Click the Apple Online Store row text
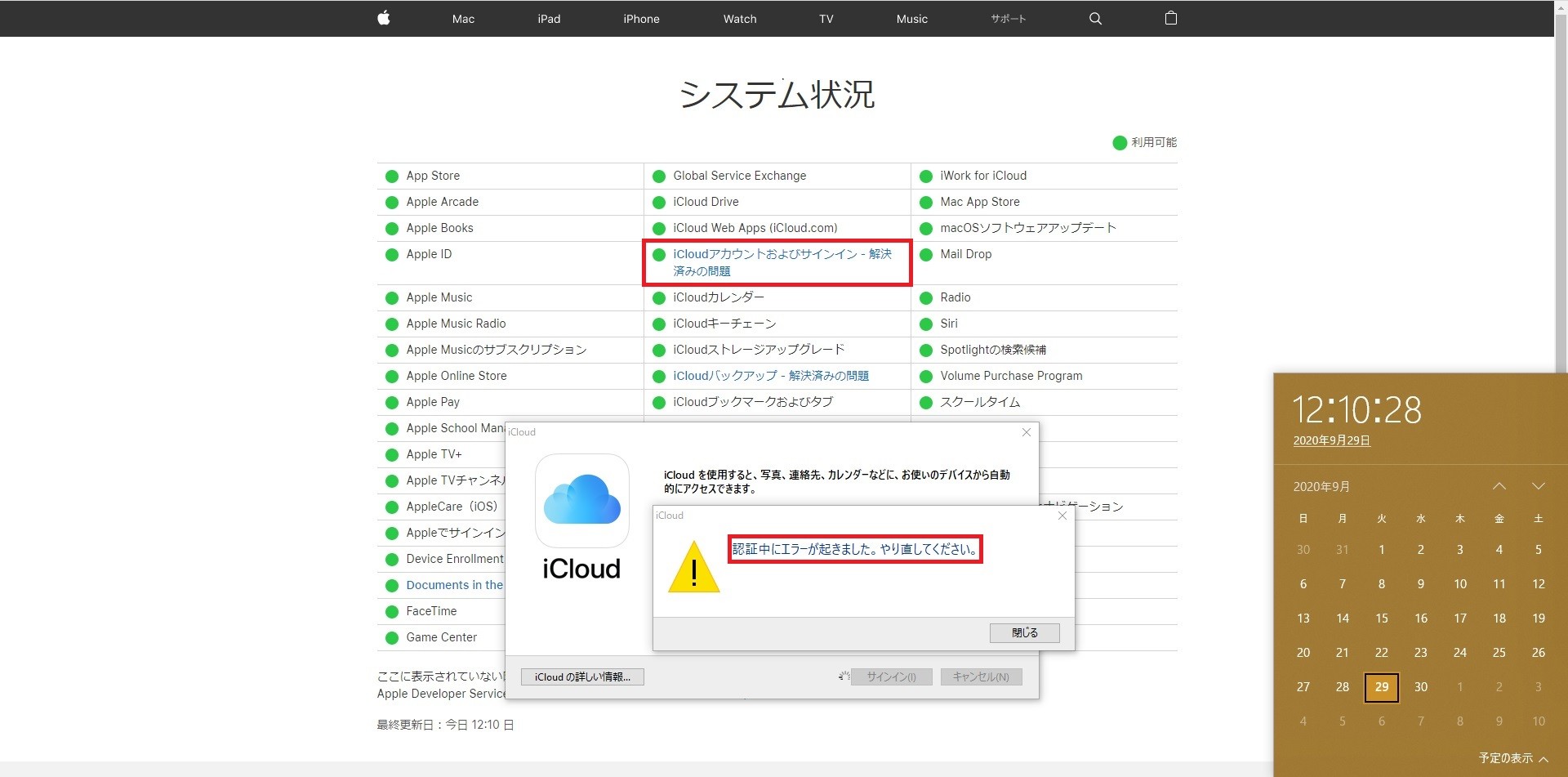The image size is (1568, 777). (x=457, y=376)
